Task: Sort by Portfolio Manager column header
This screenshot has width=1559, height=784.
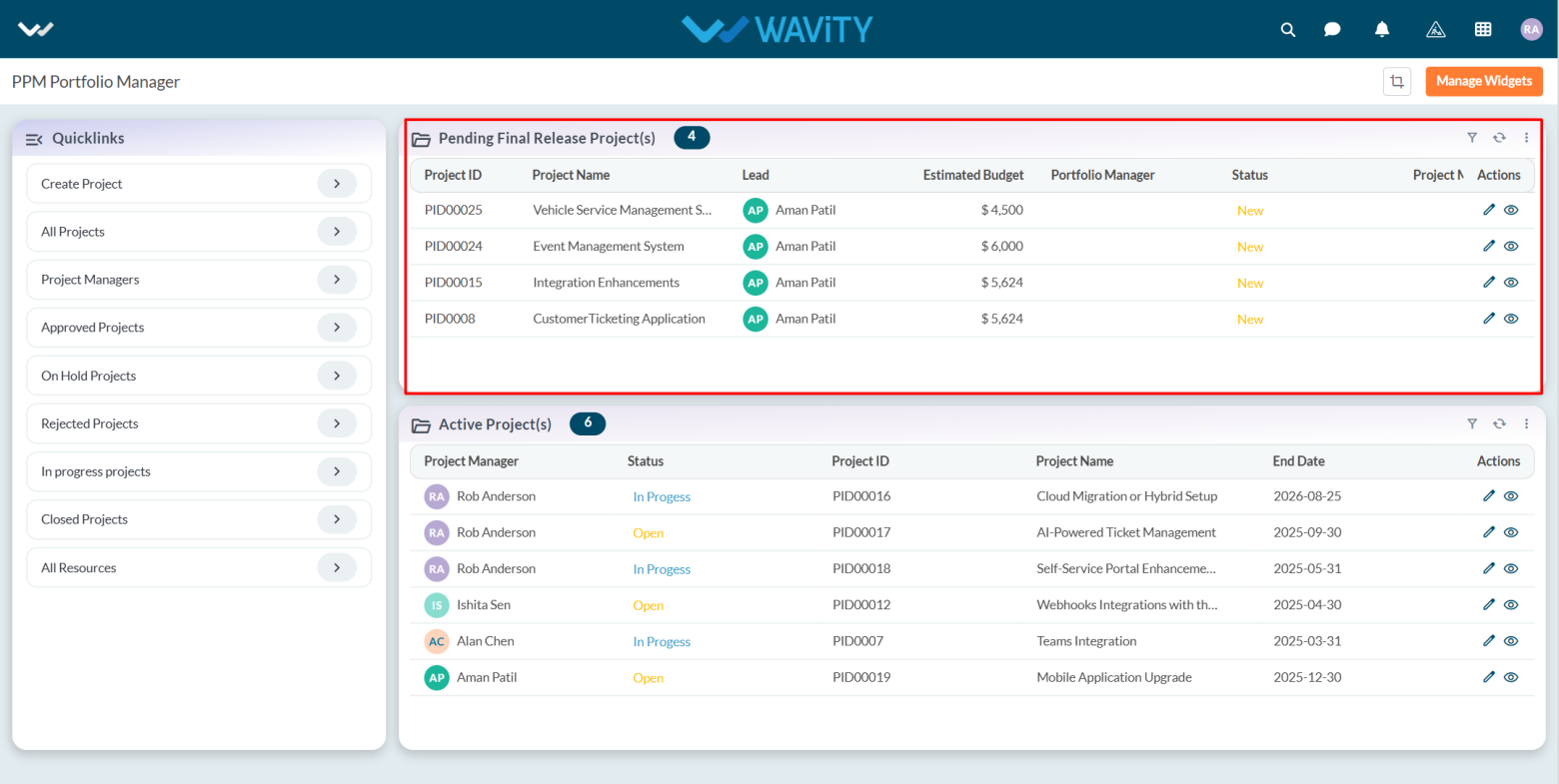Action: [1102, 175]
